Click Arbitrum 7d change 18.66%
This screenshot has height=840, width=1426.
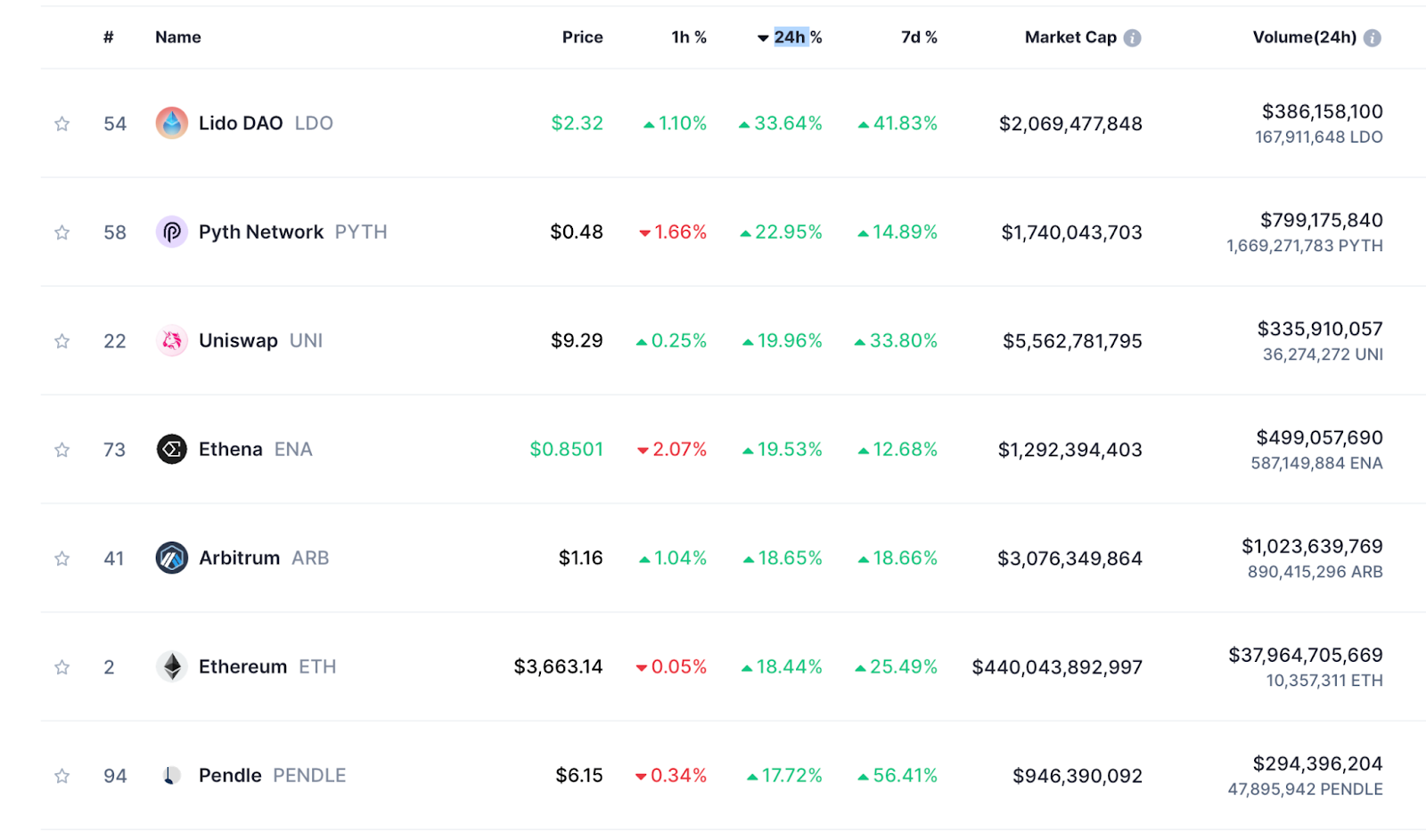897,558
